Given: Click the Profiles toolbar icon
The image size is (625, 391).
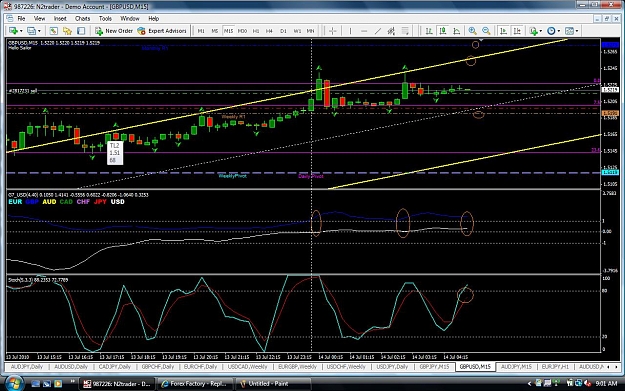Looking at the screenshot, I should pyautogui.click(x=31, y=31).
